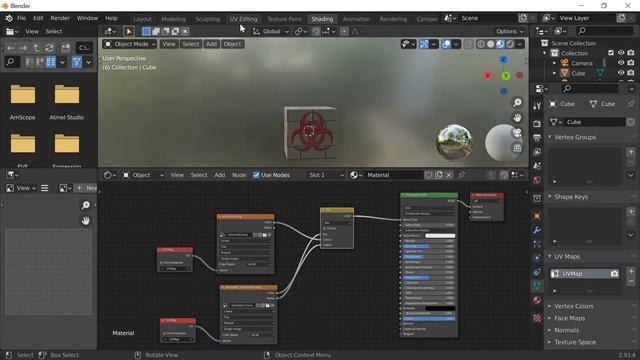The width and height of the screenshot is (640, 360).
Task: Switch to Layout workspace tab
Action: click(142, 19)
